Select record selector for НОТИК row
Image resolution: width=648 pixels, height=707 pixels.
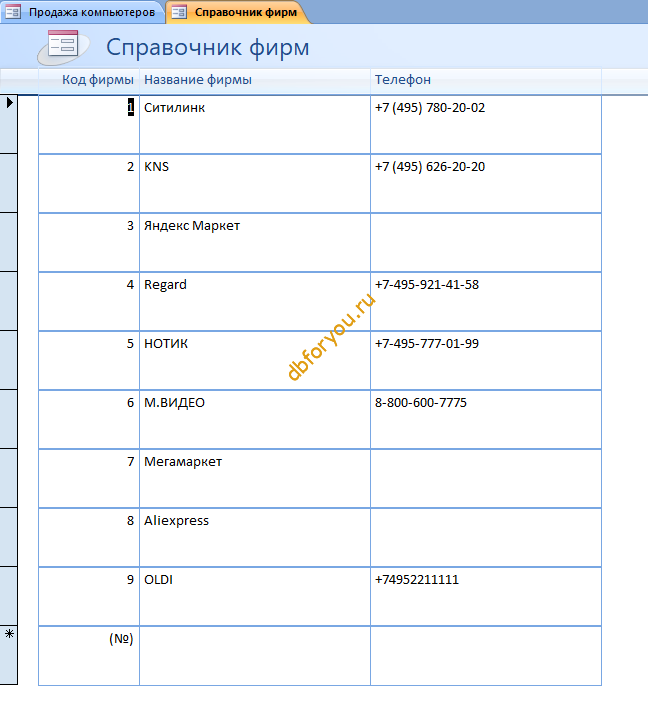(9, 360)
